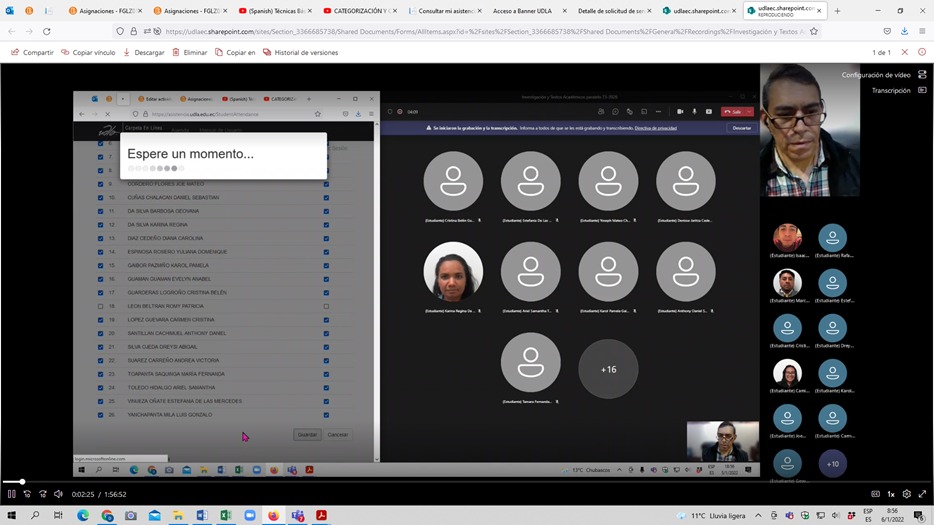The image size is (934, 525).
Task: Click Compartir in the SharePoint toolbar
Action: 32,52
